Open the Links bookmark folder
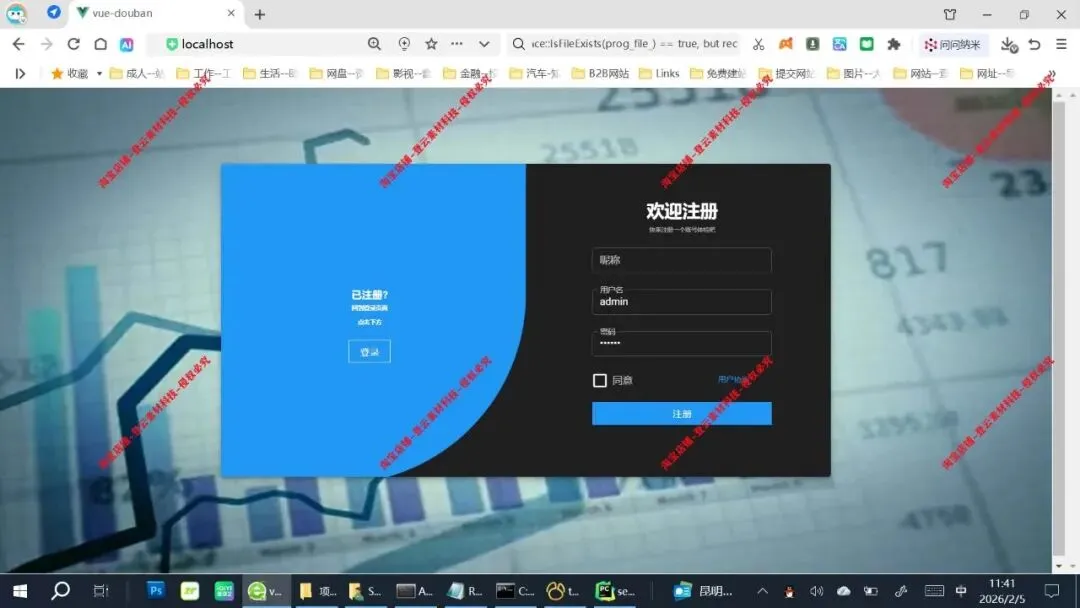The height and width of the screenshot is (608, 1080). (659, 73)
